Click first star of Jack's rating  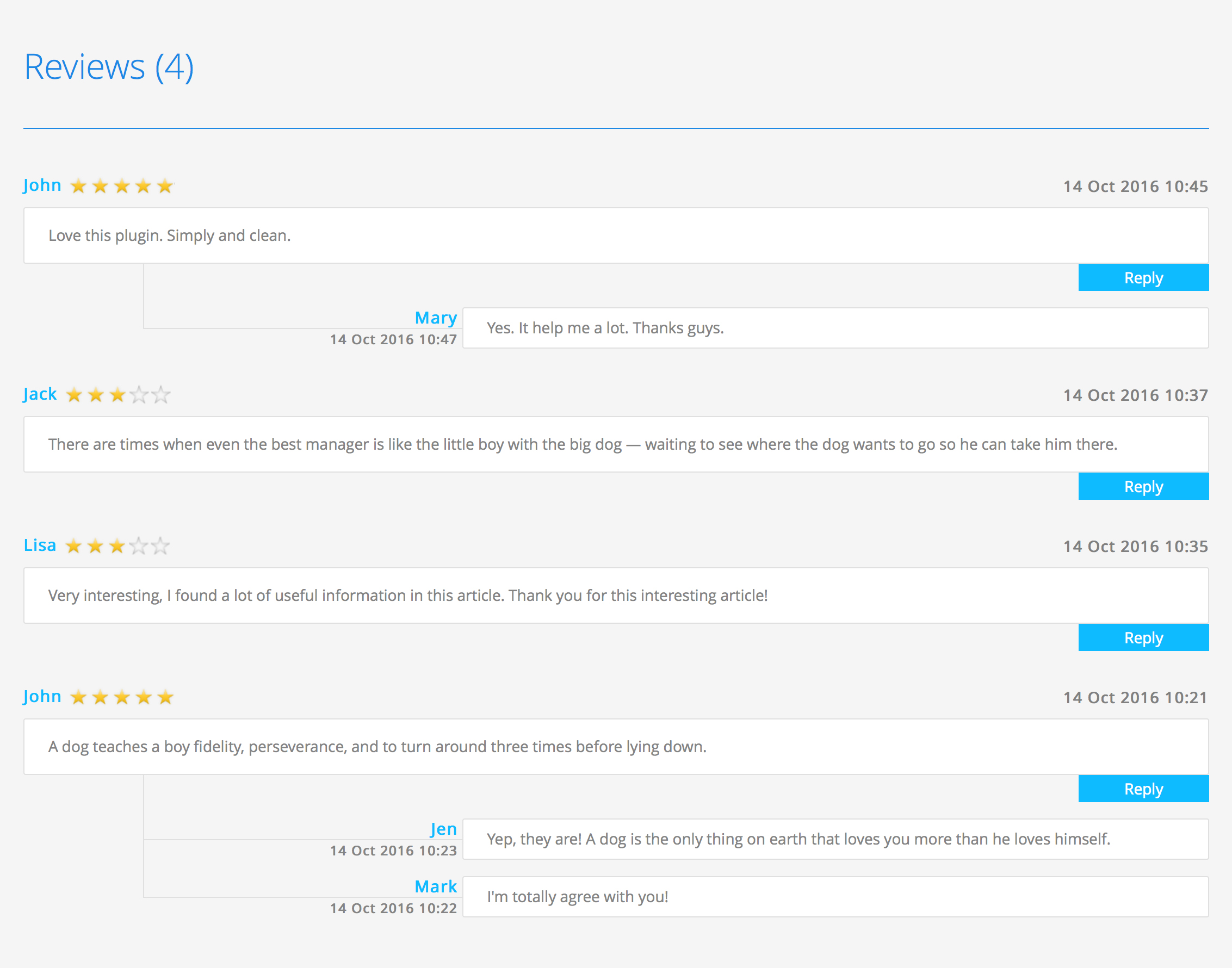74,395
